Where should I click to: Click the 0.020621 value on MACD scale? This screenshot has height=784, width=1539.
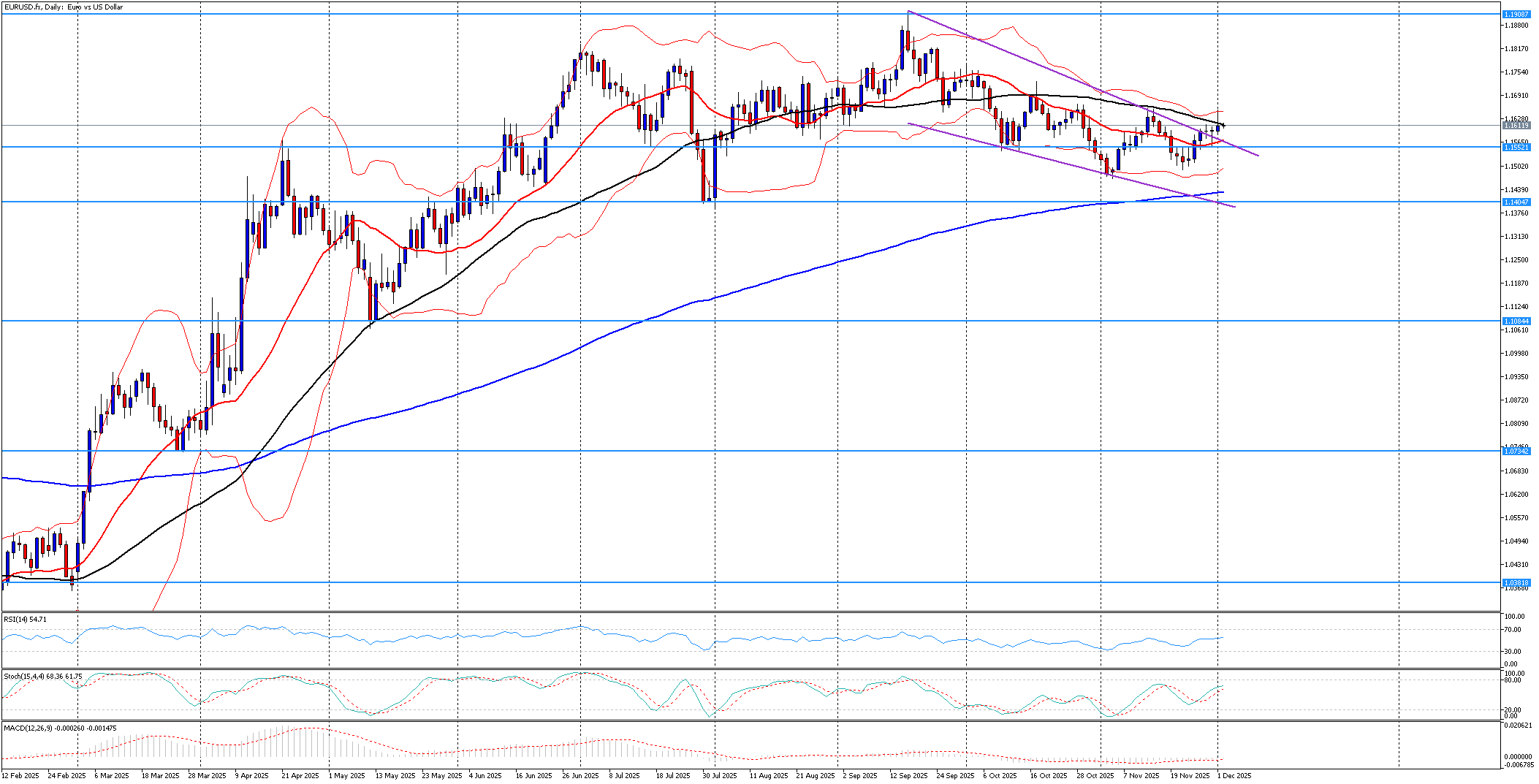pyautogui.click(x=1517, y=726)
